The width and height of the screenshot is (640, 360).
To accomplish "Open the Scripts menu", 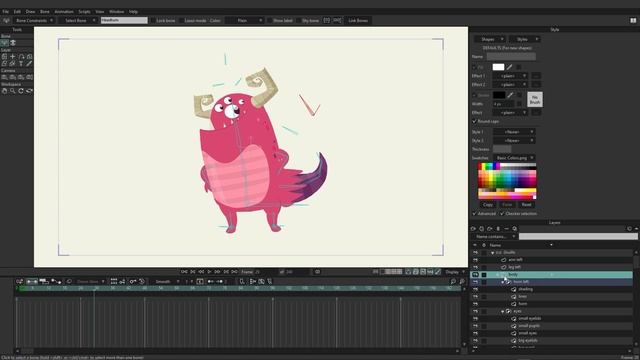I will 84,12.
